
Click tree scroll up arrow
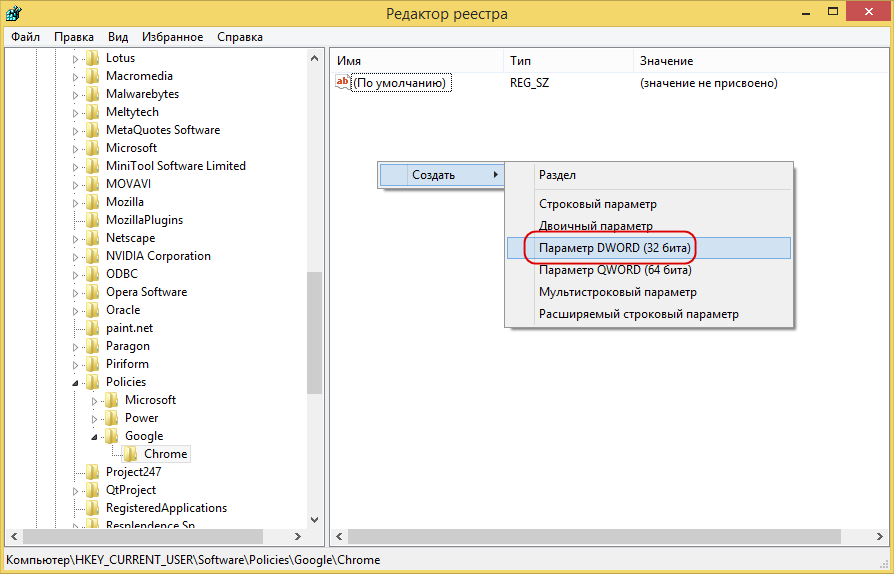pyautogui.click(x=315, y=58)
